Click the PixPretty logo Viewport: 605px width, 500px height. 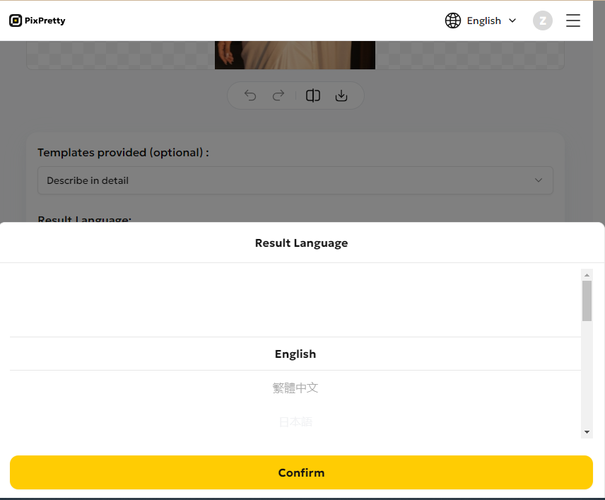pyautogui.click(x=38, y=20)
